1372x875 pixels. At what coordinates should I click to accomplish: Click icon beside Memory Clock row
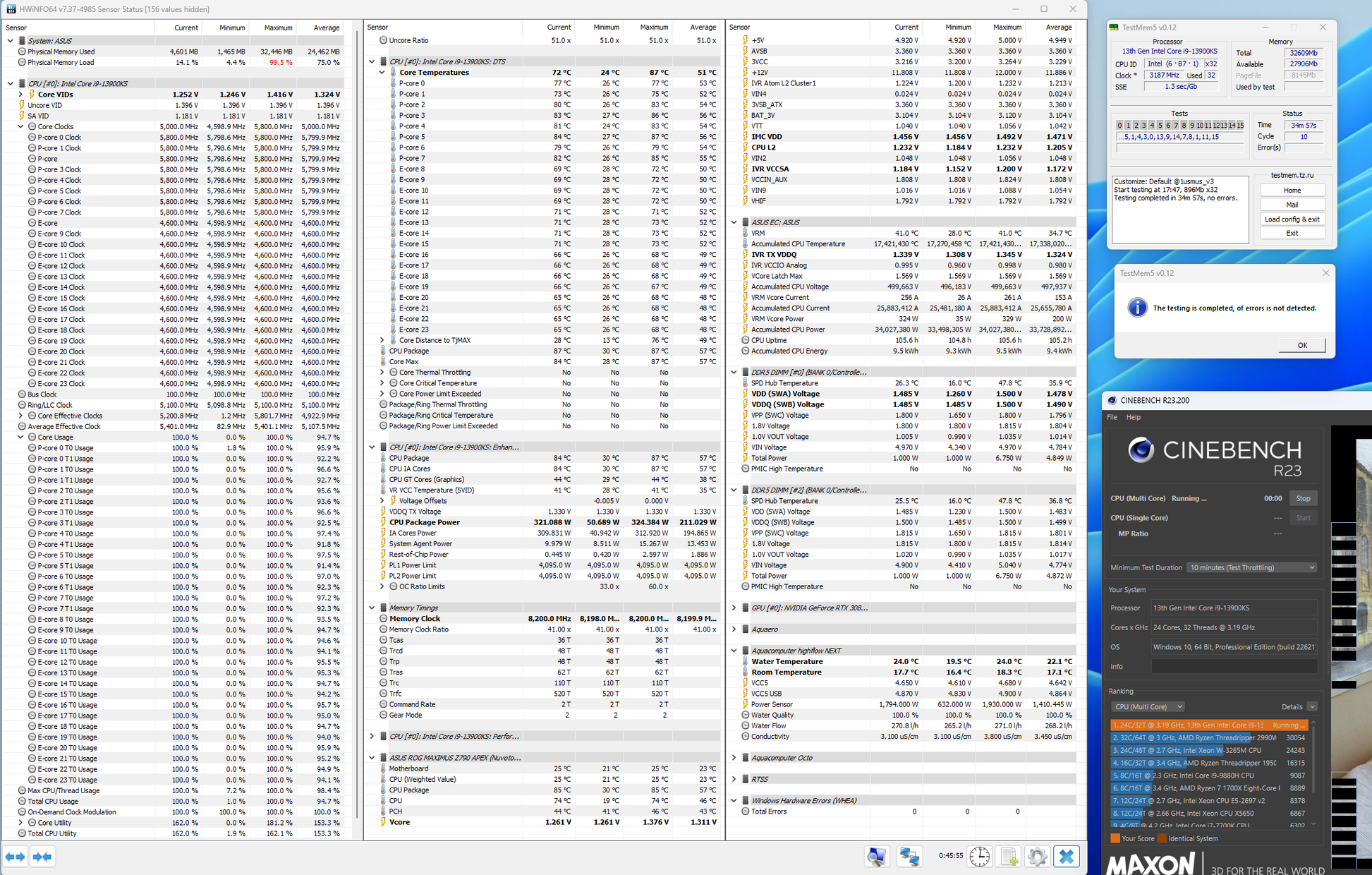(x=384, y=619)
